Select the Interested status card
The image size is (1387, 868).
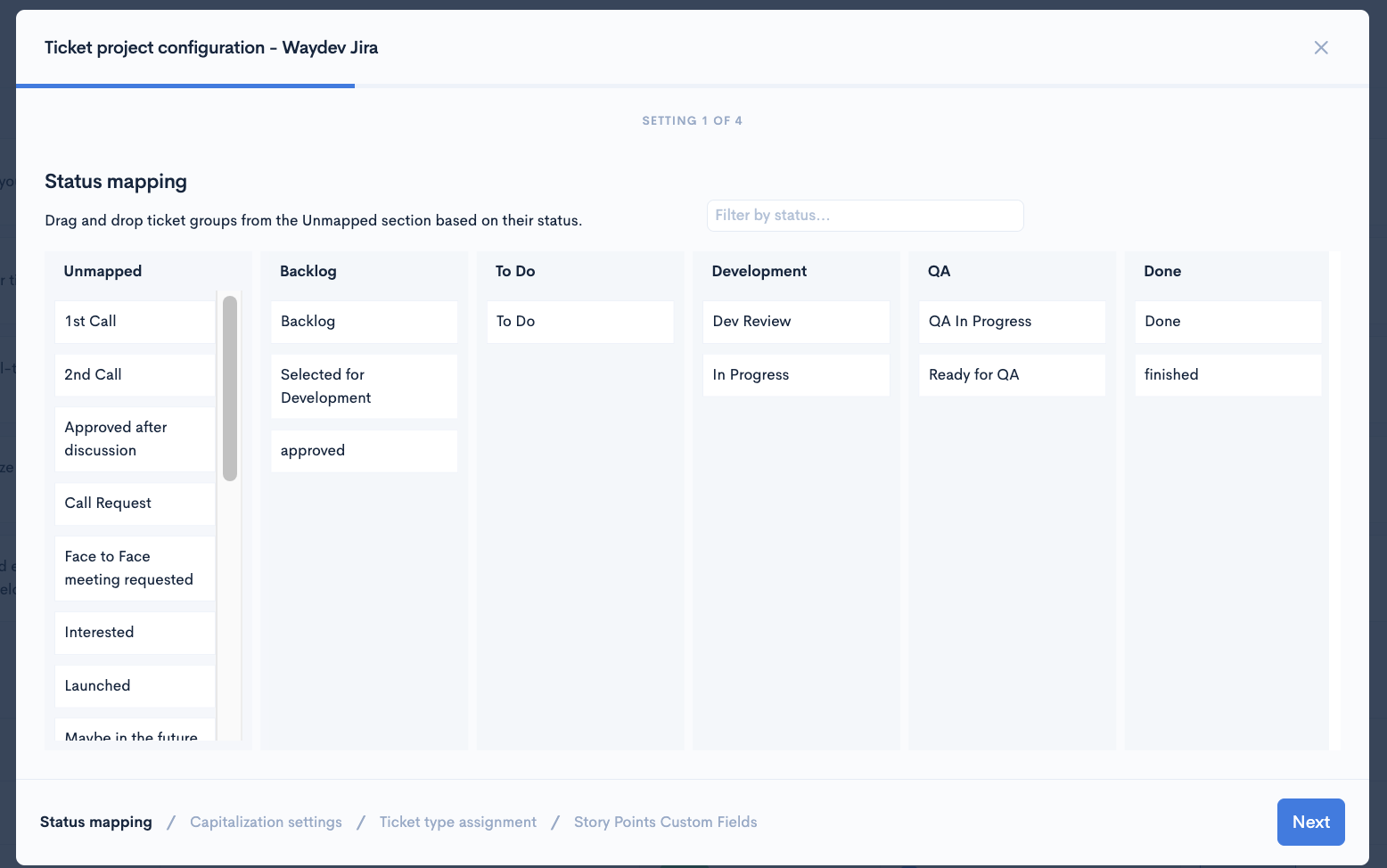[135, 633]
